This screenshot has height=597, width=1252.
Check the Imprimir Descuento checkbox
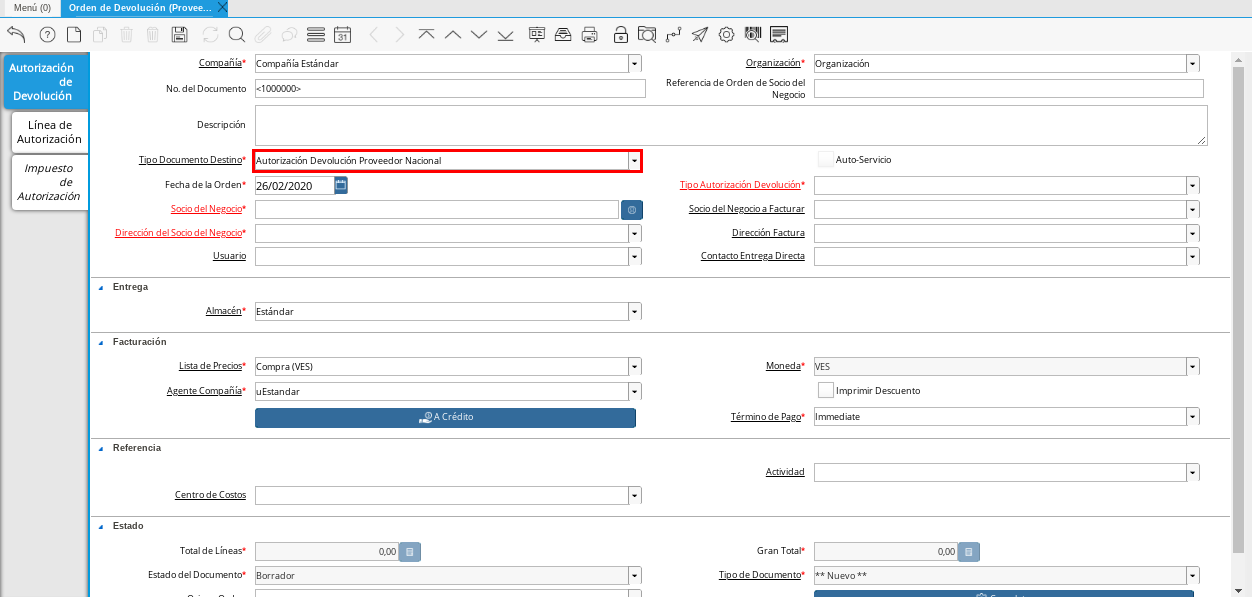pyautogui.click(x=825, y=390)
